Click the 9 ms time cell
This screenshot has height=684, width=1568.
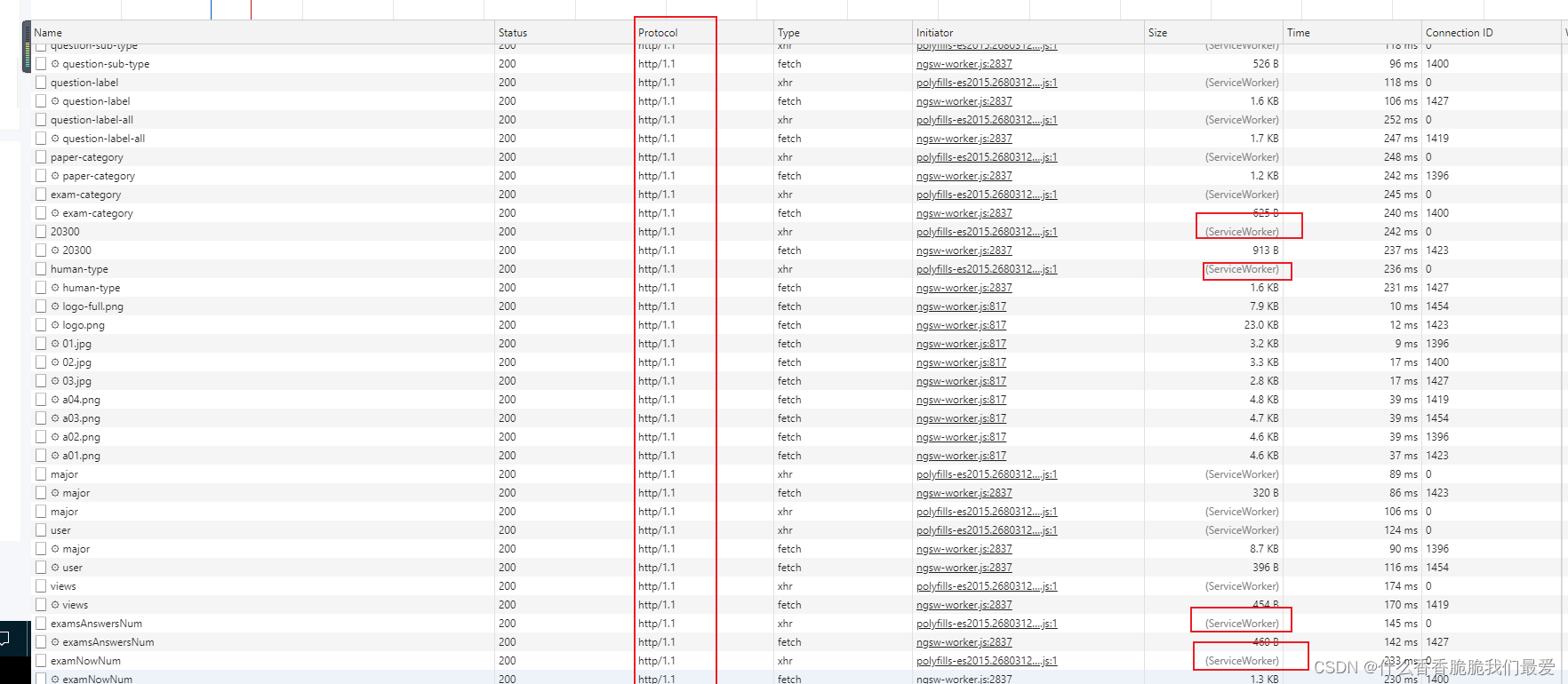(1406, 344)
